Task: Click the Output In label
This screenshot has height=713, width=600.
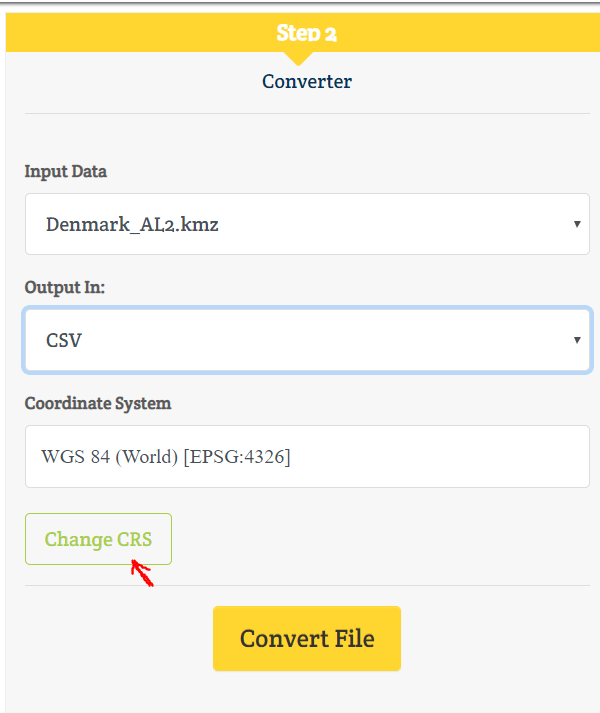Action: pos(65,287)
